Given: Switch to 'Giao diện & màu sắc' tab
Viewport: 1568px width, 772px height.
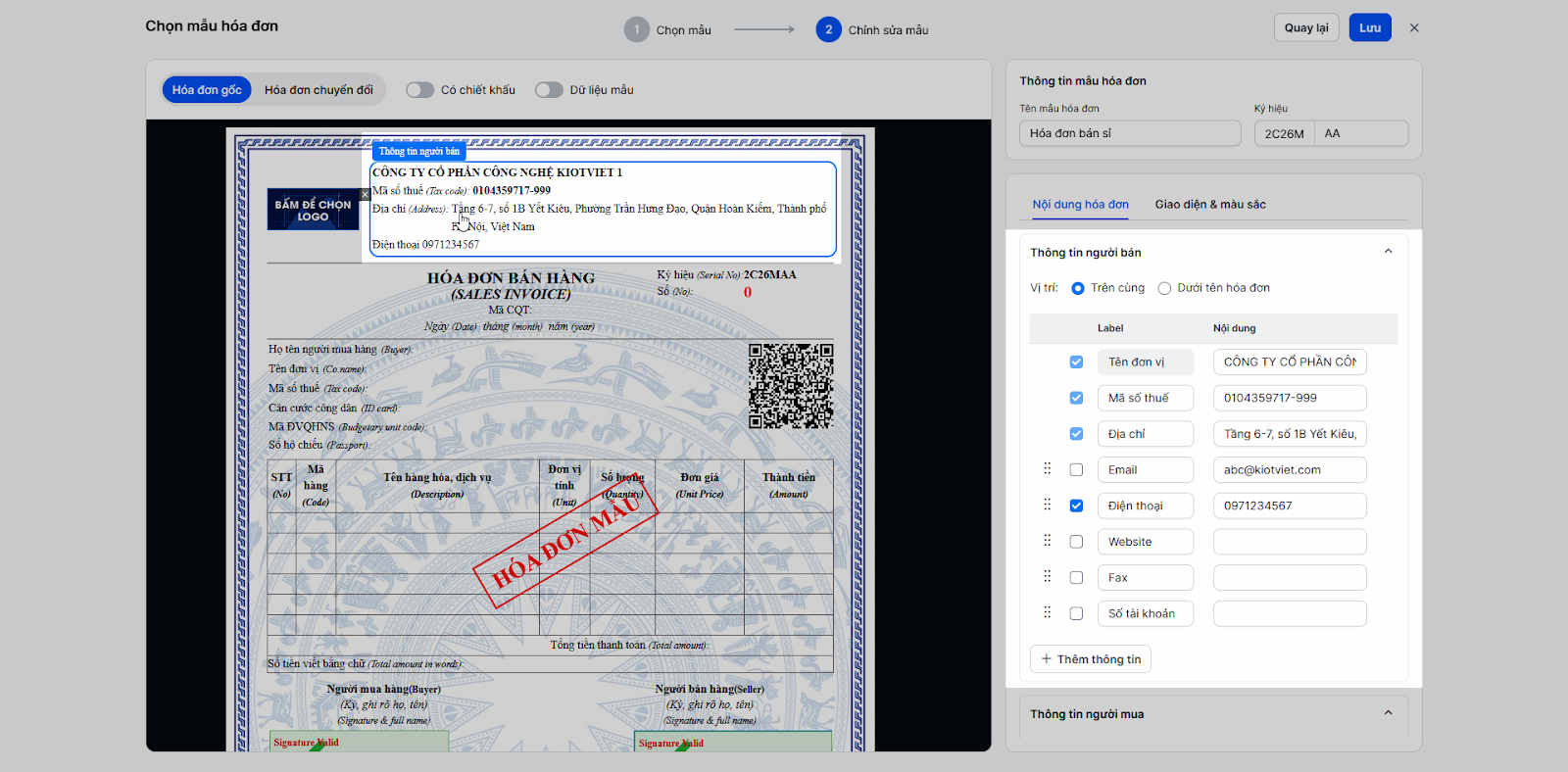Looking at the screenshot, I should click(1210, 205).
